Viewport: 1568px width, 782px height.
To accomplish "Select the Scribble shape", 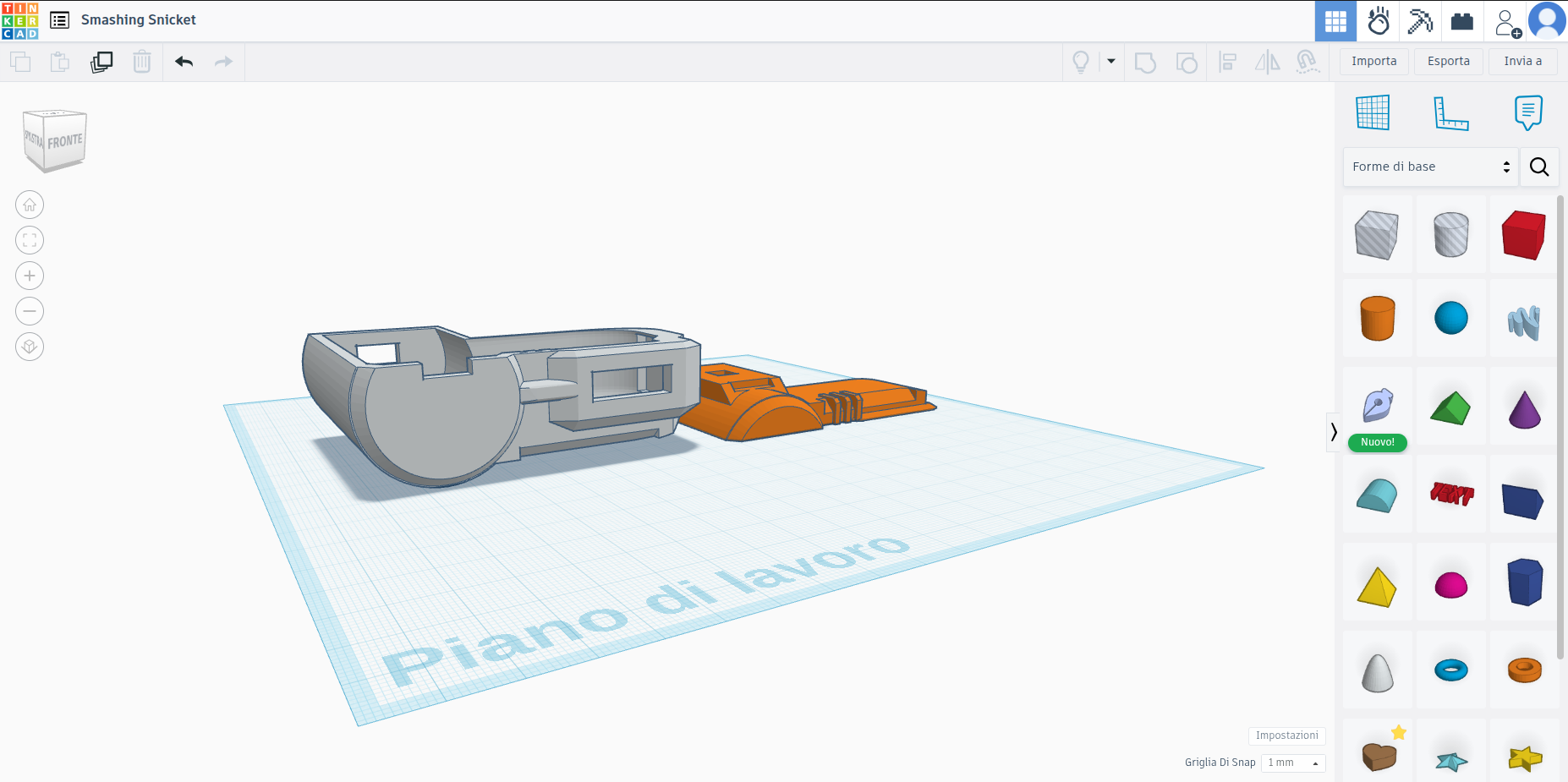I will pos(1524,322).
